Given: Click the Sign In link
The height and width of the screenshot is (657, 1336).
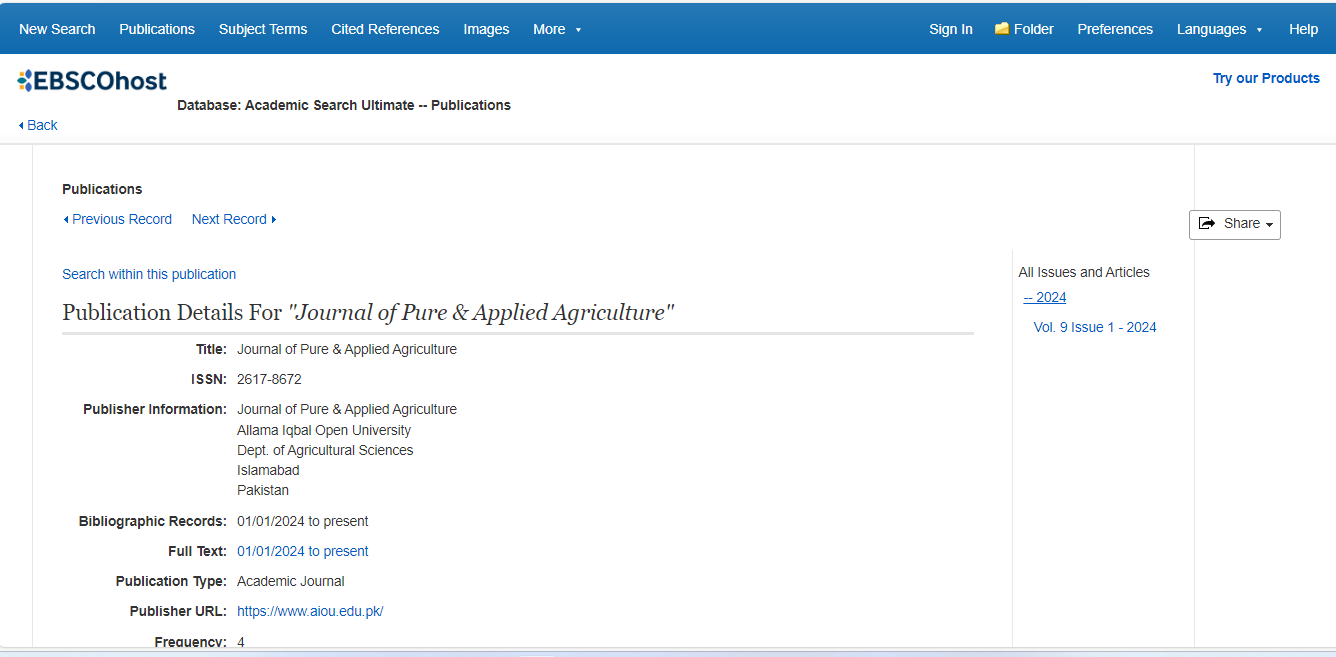Looking at the screenshot, I should 950,29.
